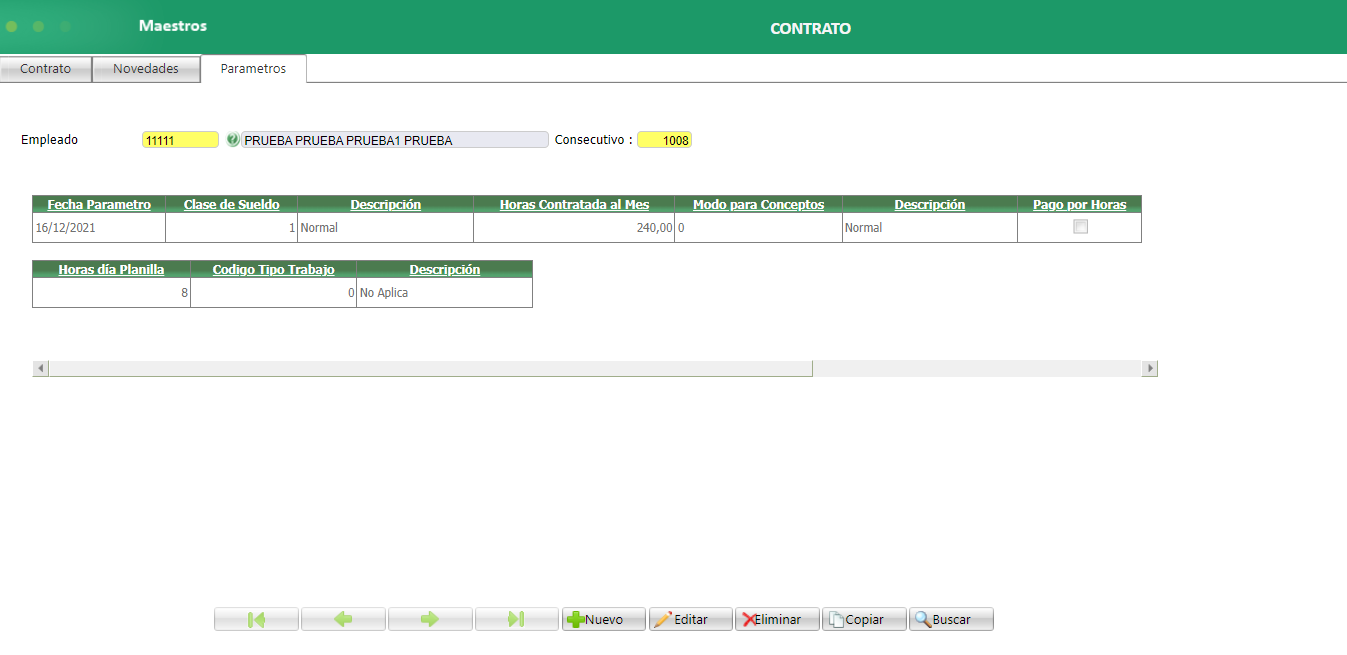Click the horizontal scrollbar thumb
This screenshot has height=655, width=1347.
click(430, 368)
